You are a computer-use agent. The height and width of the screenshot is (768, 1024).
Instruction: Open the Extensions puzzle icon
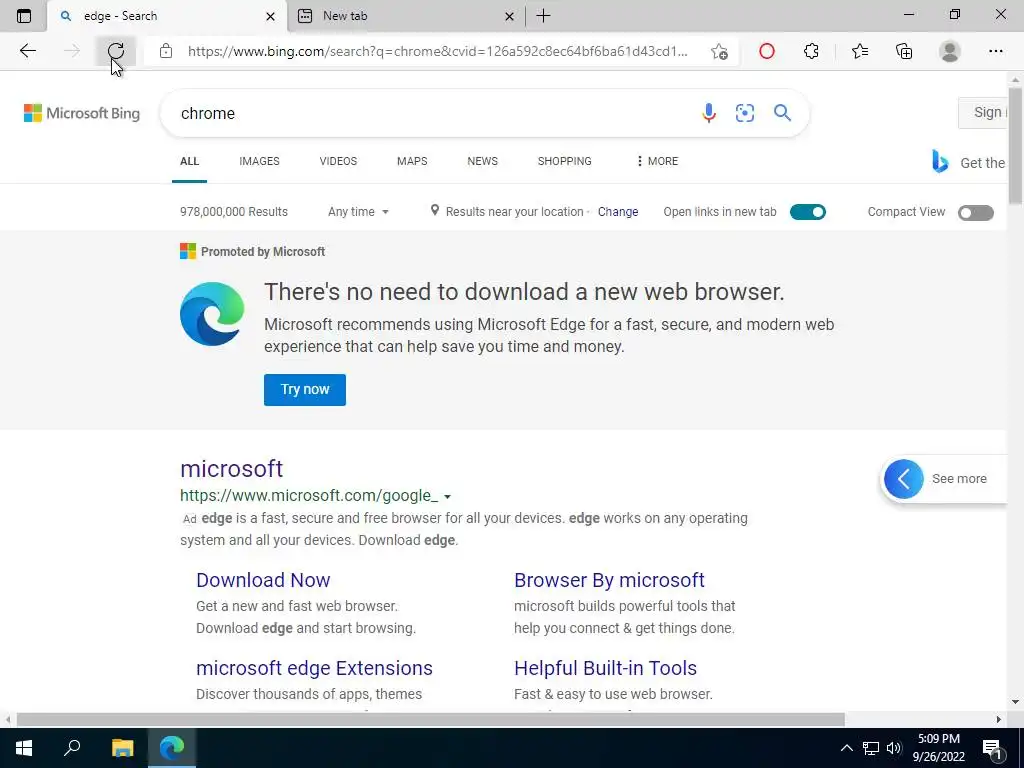click(x=811, y=51)
